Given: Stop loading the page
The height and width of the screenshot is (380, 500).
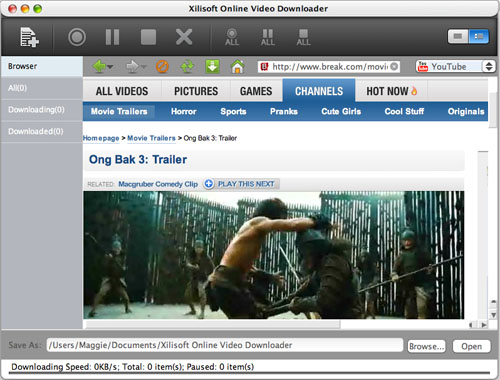Looking at the screenshot, I should [162, 67].
